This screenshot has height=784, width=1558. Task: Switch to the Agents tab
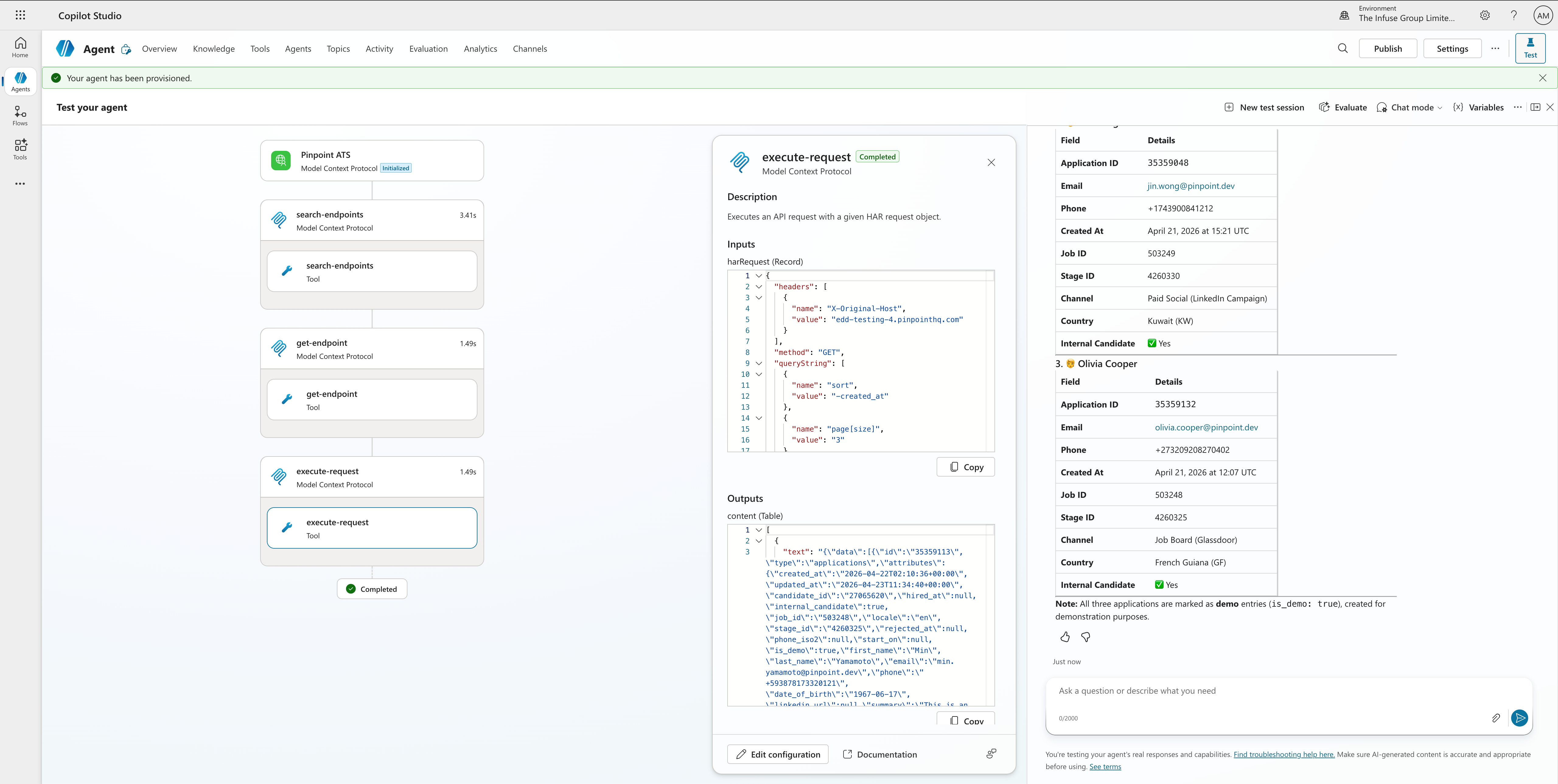tap(298, 49)
